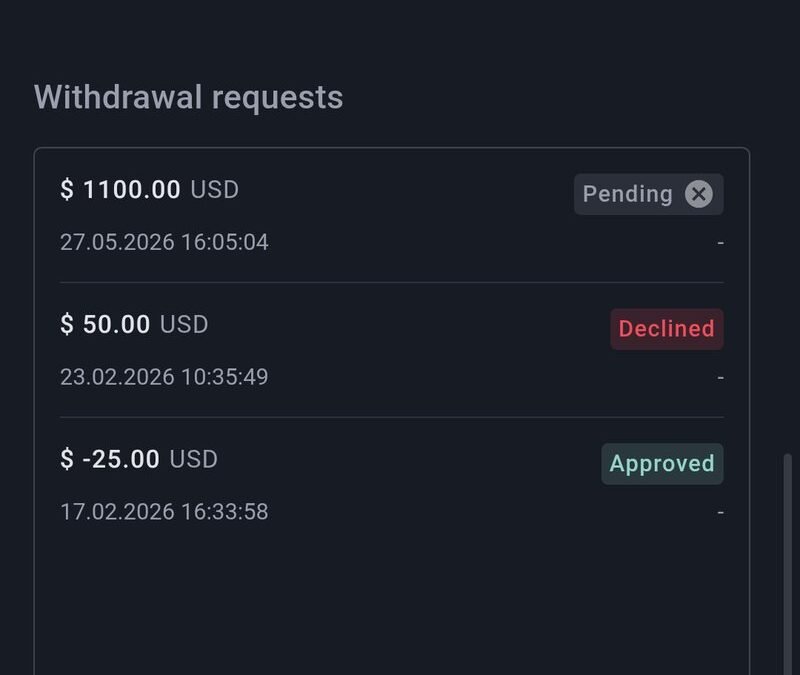Select the $1100.00 USD withdrawal amount
This screenshot has width=800, height=675.
pyautogui.click(x=149, y=189)
